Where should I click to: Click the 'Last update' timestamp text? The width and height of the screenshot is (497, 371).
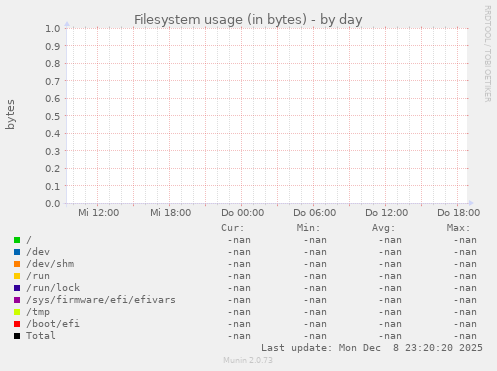click(x=372, y=348)
